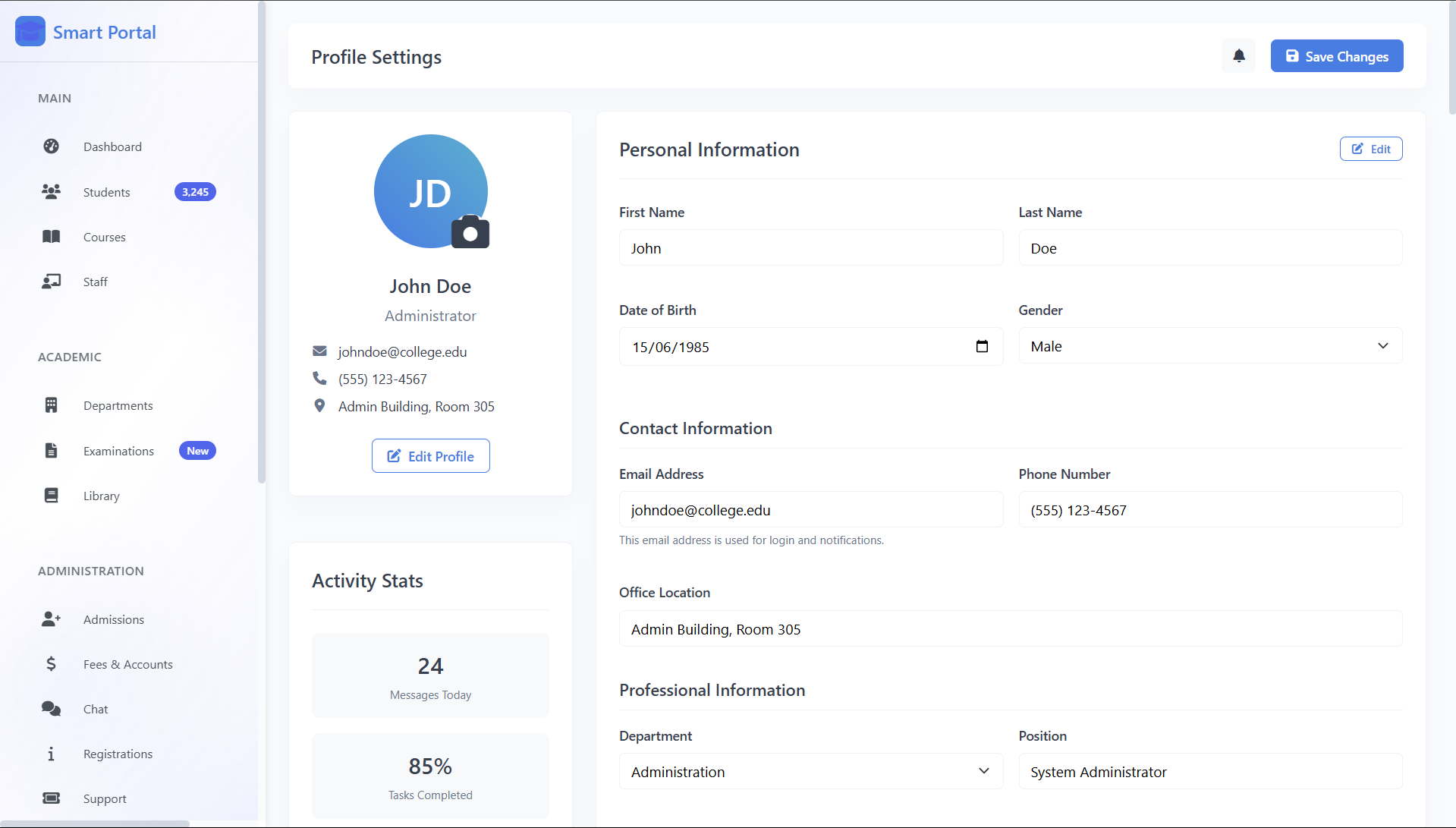1456x828 pixels.
Task: Click the Smart Portal logo icon
Action: pyautogui.click(x=30, y=32)
